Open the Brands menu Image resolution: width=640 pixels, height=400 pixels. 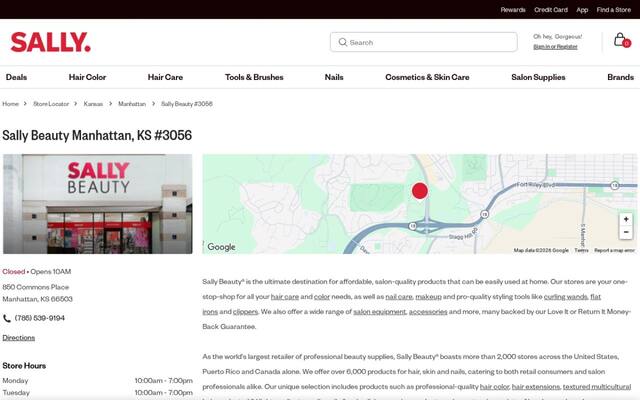[620, 77]
